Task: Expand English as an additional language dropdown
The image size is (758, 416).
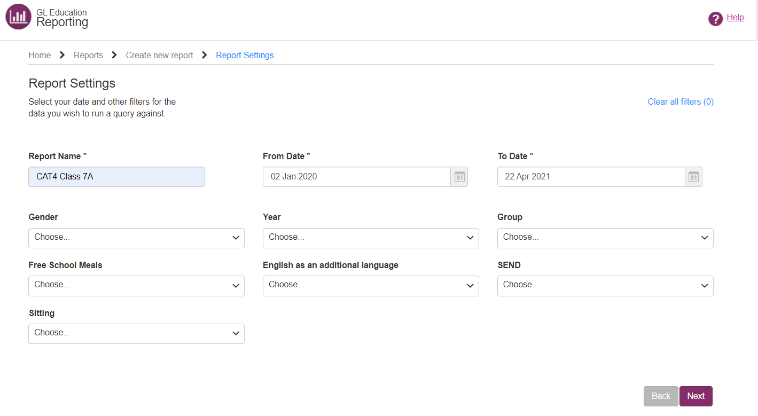Action: pos(370,285)
